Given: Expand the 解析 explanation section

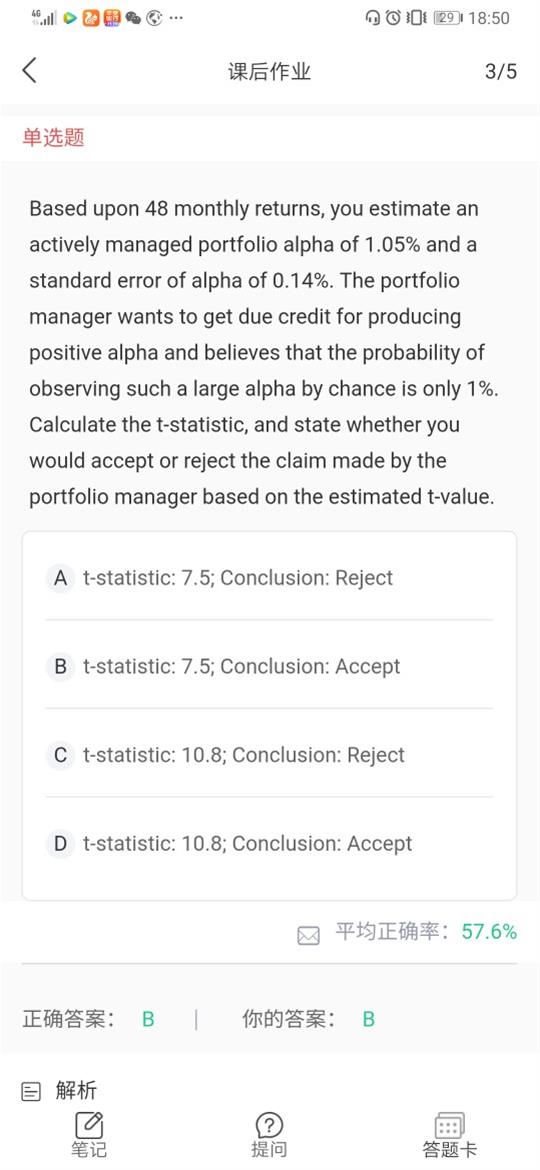Looking at the screenshot, I should pyautogui.click(x=76, y=1091).
